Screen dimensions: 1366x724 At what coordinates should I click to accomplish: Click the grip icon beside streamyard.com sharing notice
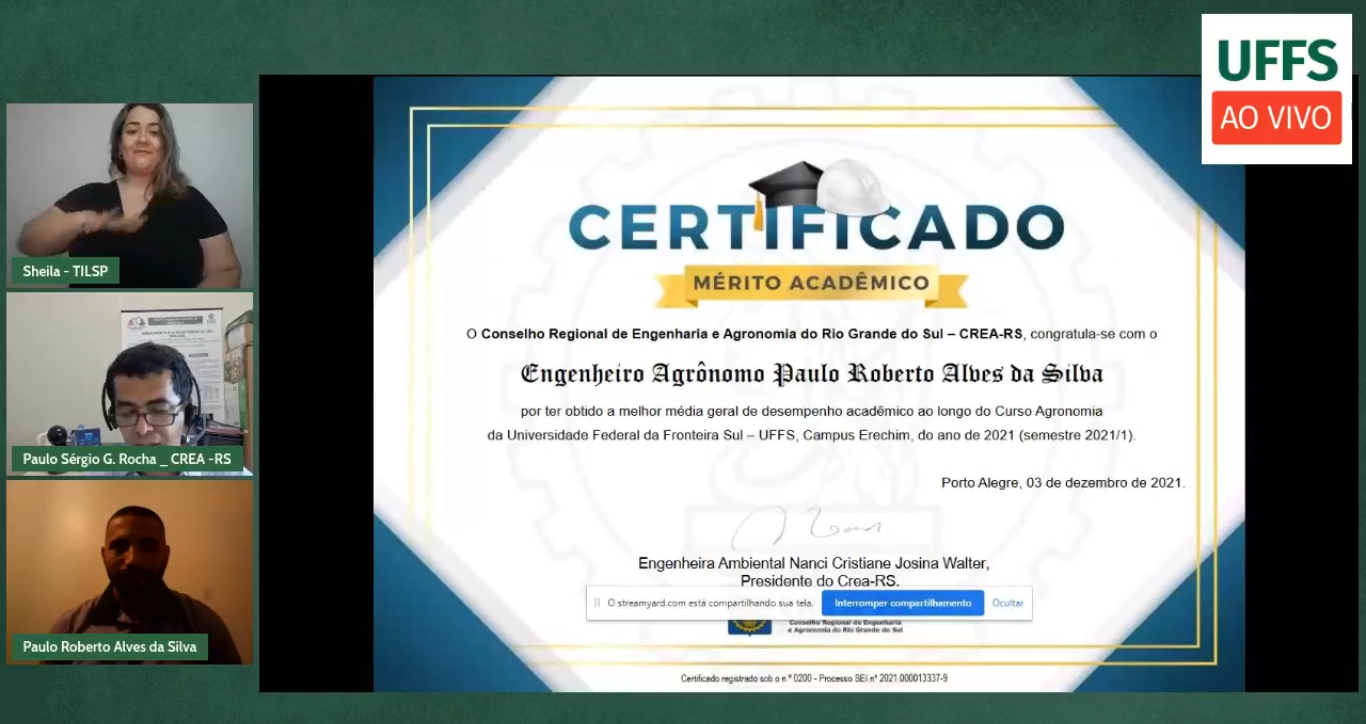coord(598,603)
